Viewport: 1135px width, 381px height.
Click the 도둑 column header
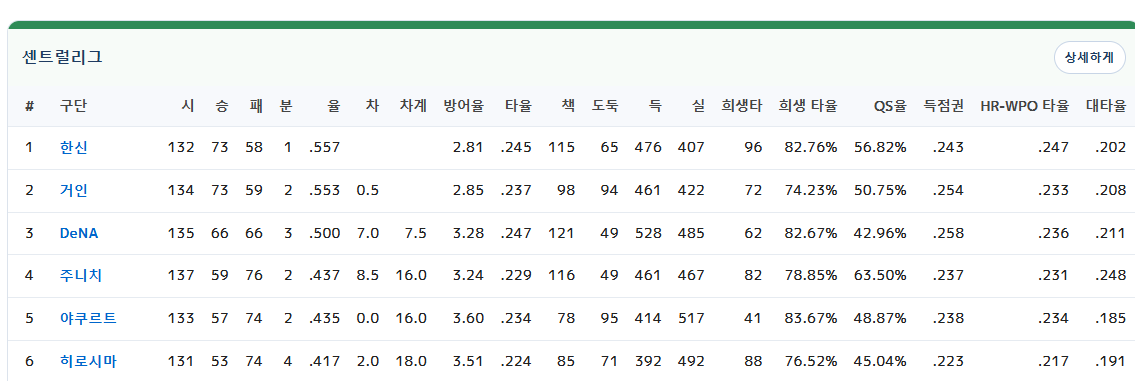click(605, 106)
